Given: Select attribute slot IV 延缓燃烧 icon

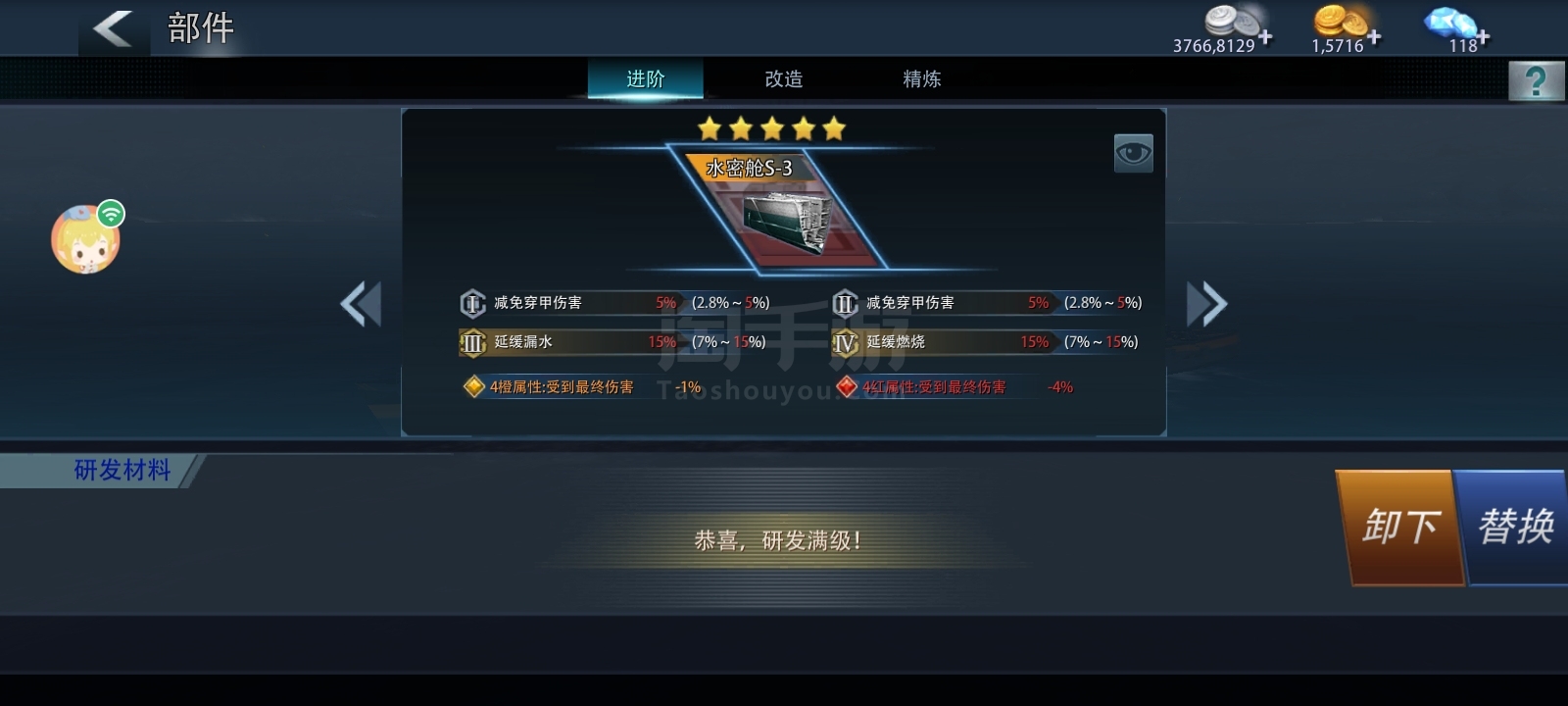Looking at the screenshot, I should point(845,342).
